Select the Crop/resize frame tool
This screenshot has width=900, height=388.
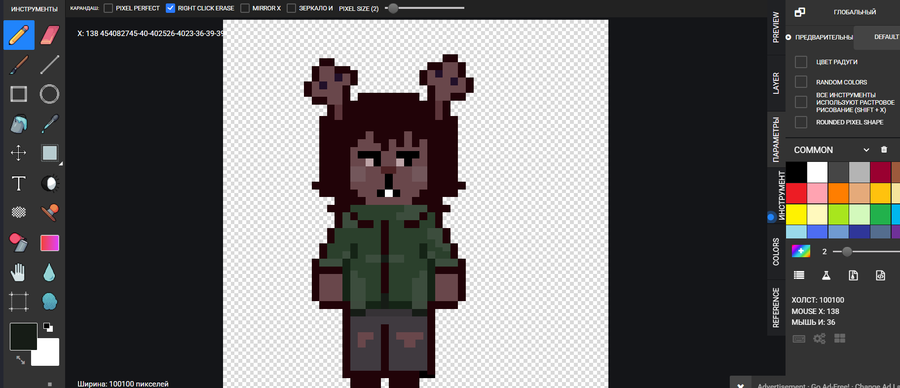19,301
